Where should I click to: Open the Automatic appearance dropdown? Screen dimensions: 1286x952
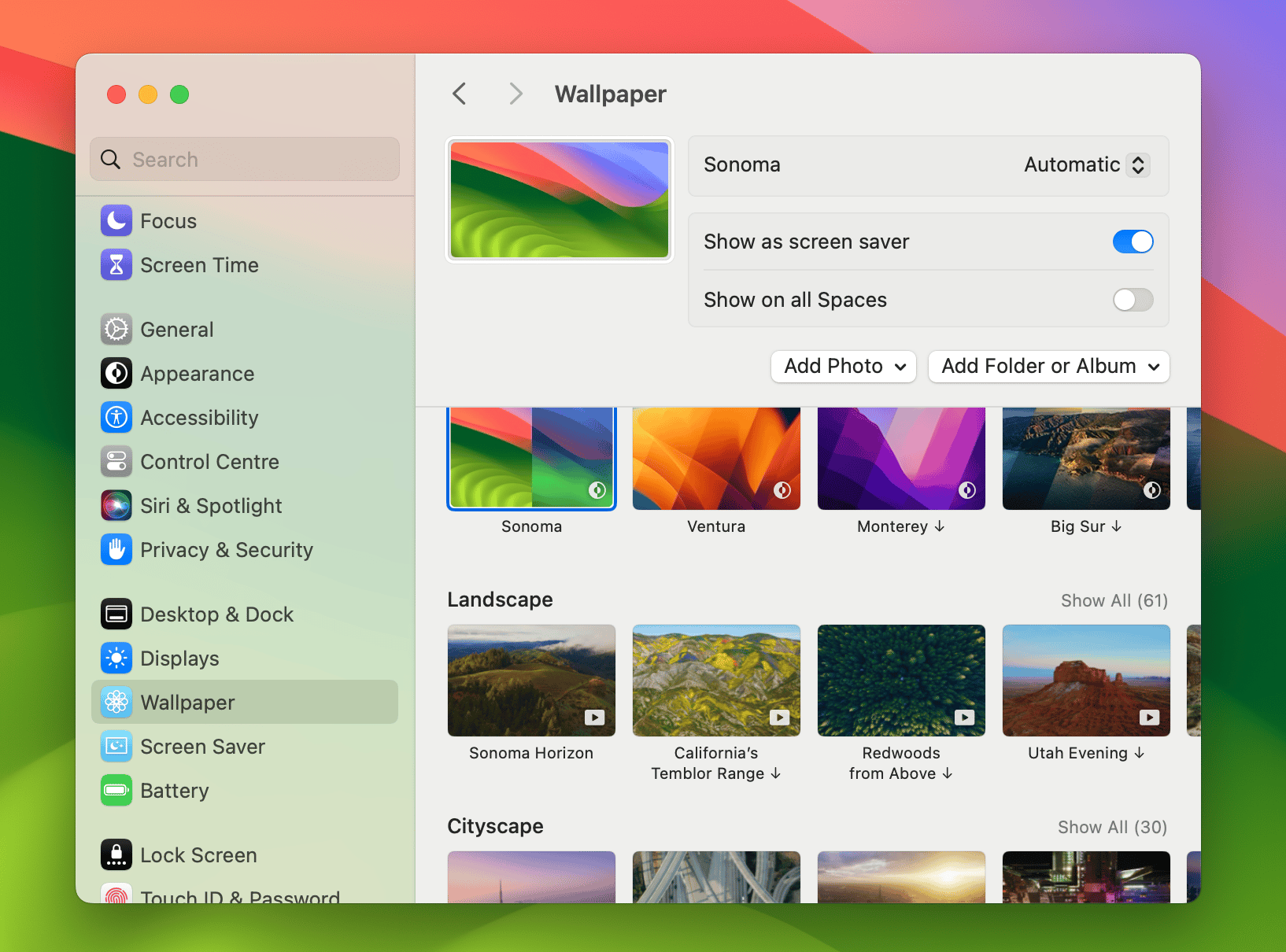[1087, 165]
